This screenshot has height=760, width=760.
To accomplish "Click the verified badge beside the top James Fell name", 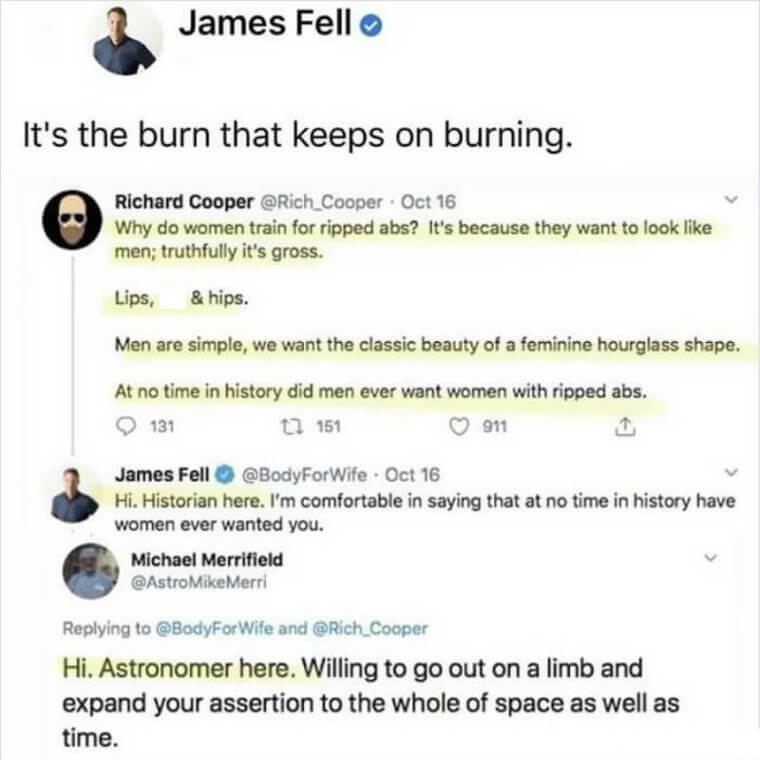I will 371,26.
